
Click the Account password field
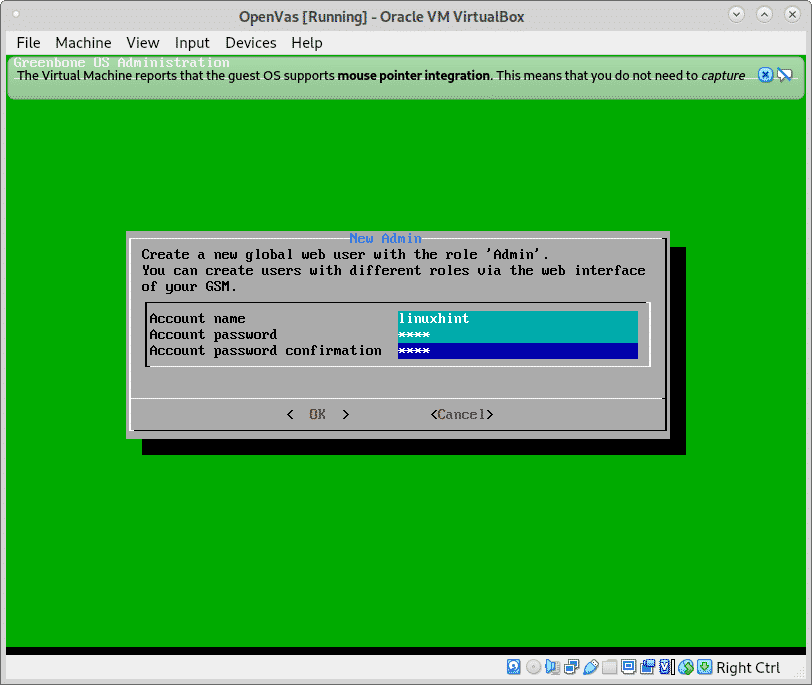[x=518, y=334]
